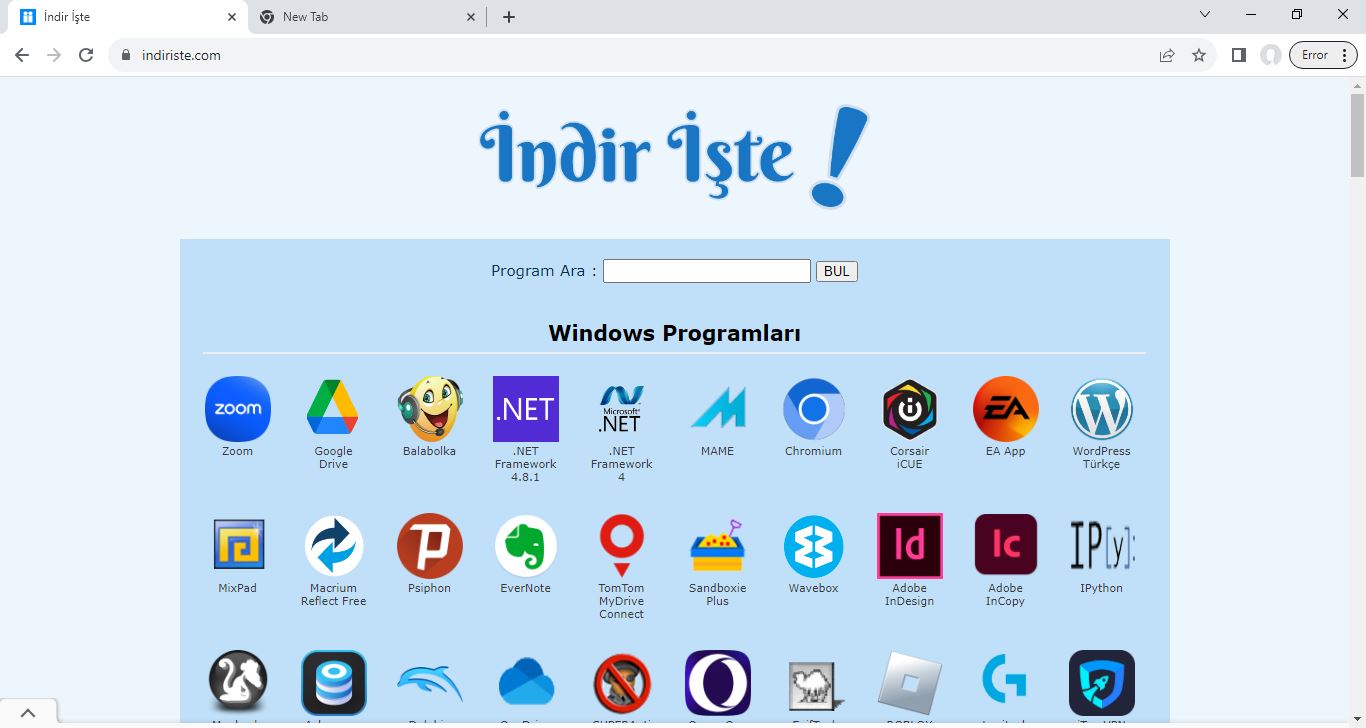
Task: Open the Adobe InCopy icon
Action: pyautogui.click(x=1005, y=546)
